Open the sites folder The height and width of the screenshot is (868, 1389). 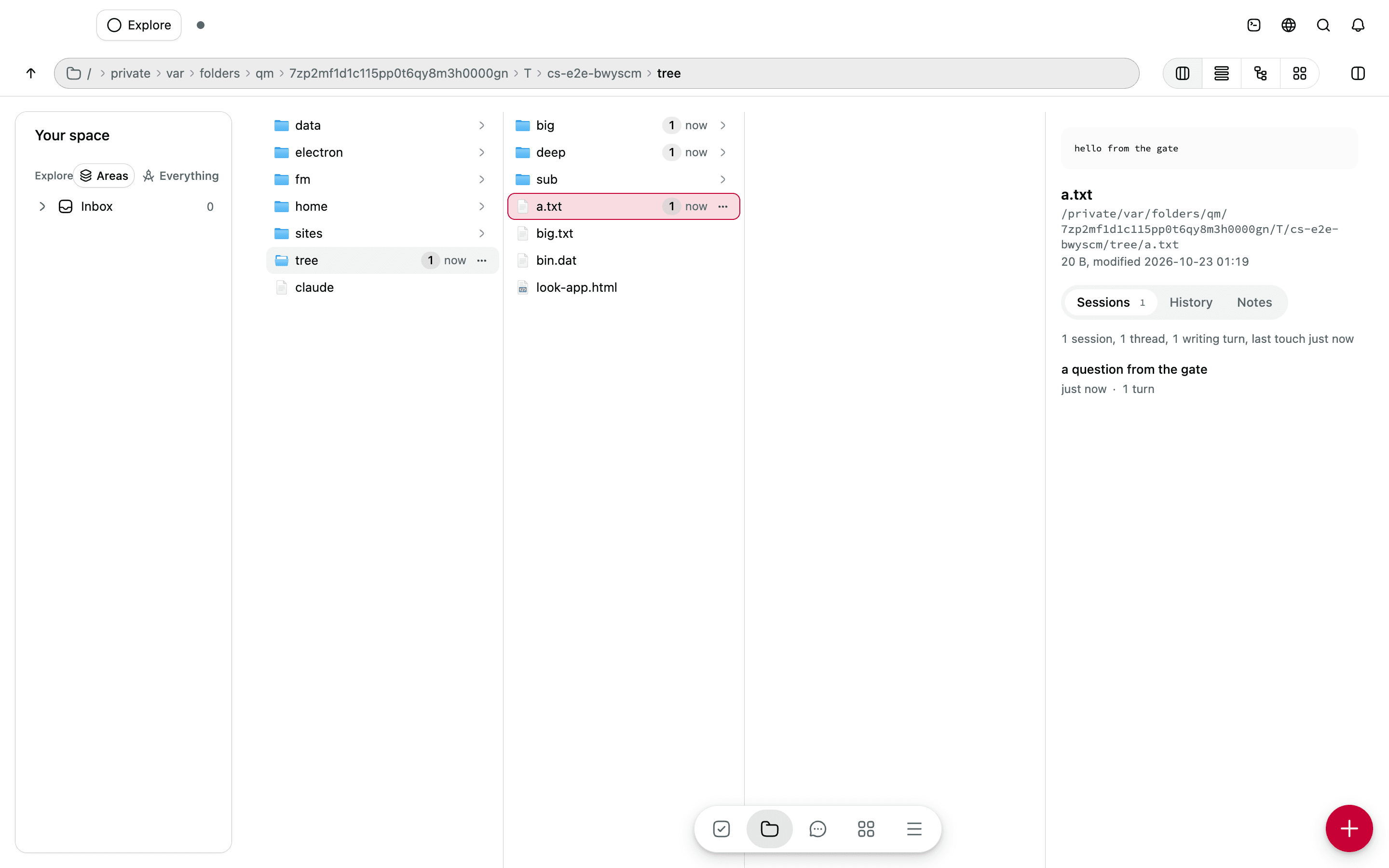(x=382, y=233)
